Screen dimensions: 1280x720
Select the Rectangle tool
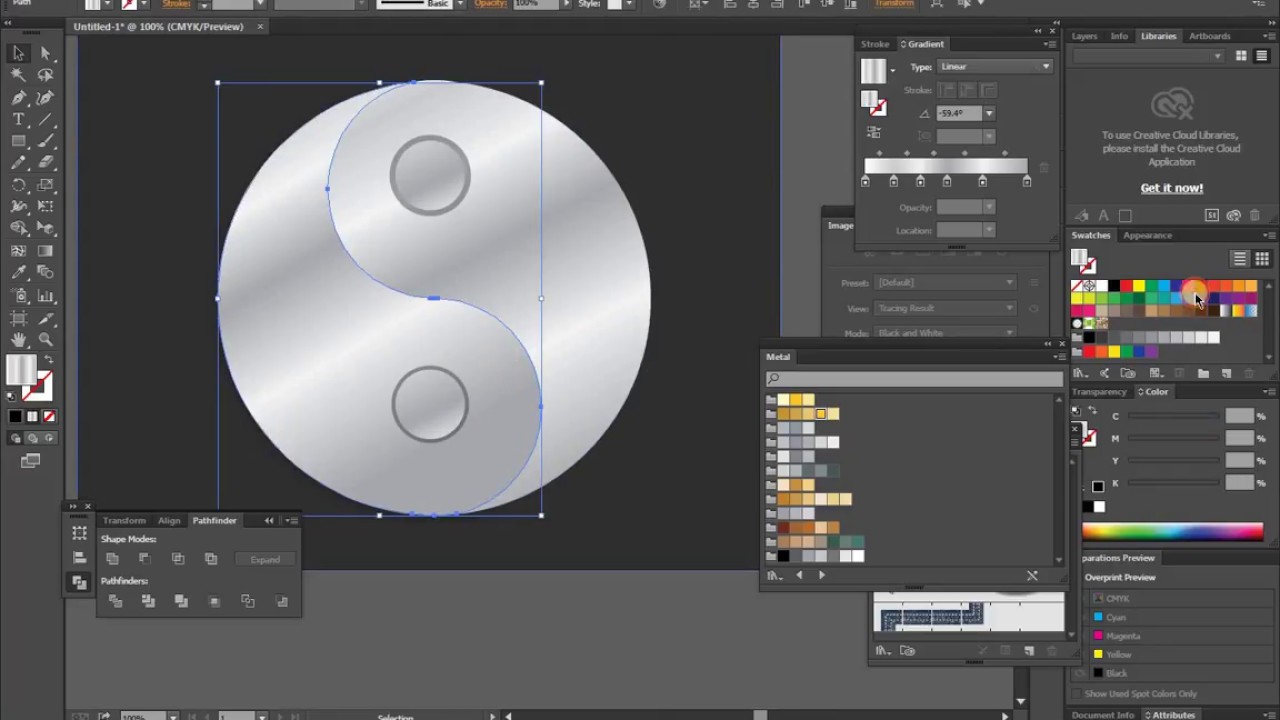(18, 141)
